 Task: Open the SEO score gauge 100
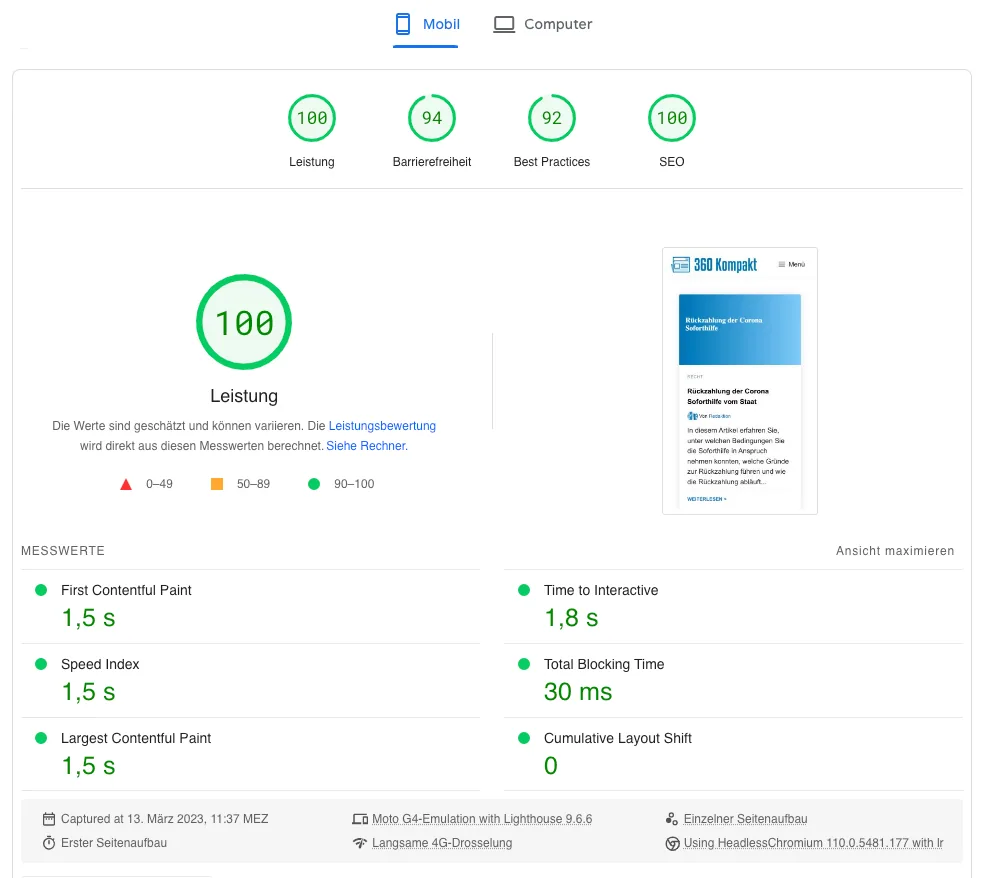672,118
